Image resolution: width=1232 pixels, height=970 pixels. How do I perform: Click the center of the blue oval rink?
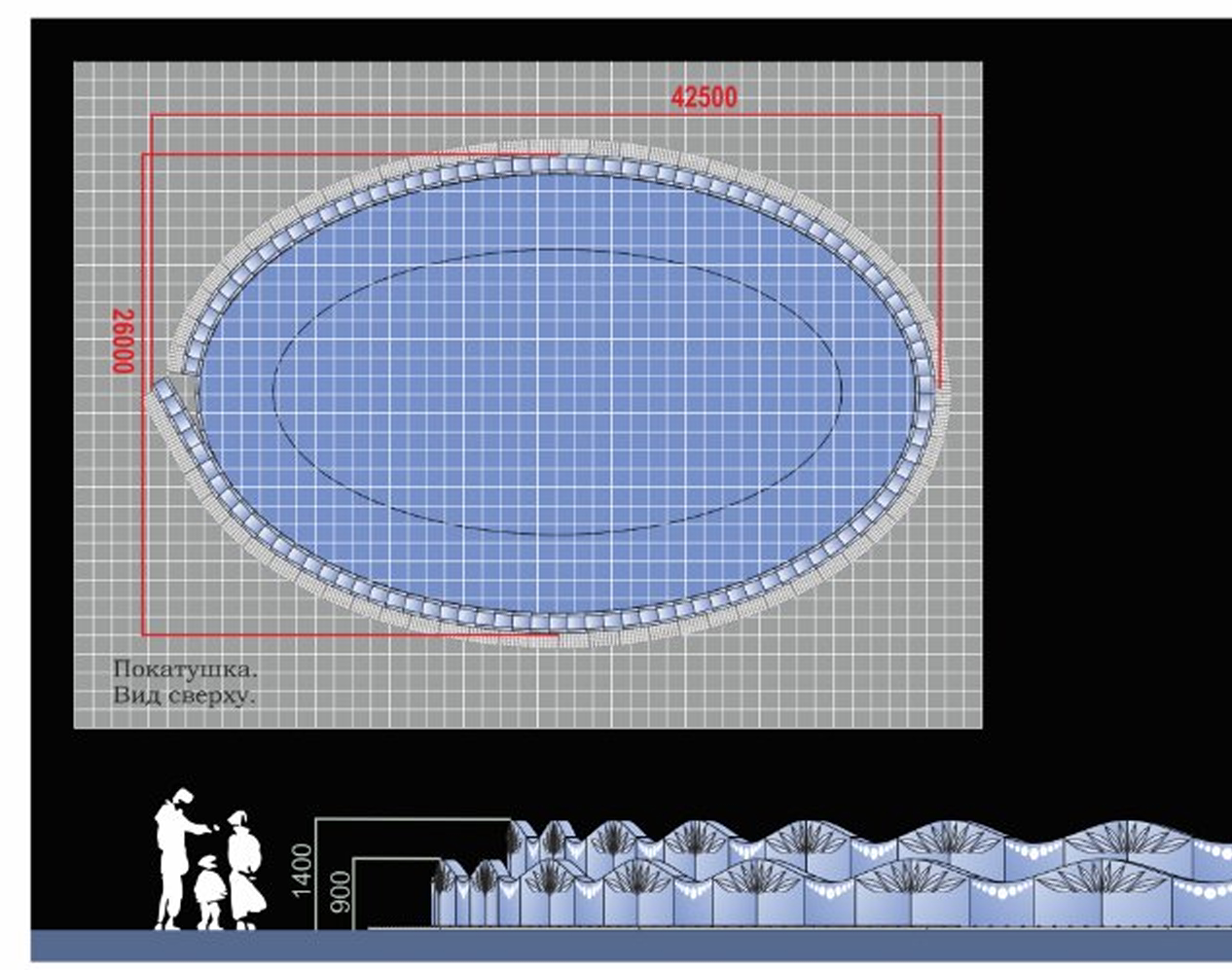coord(557,391)
